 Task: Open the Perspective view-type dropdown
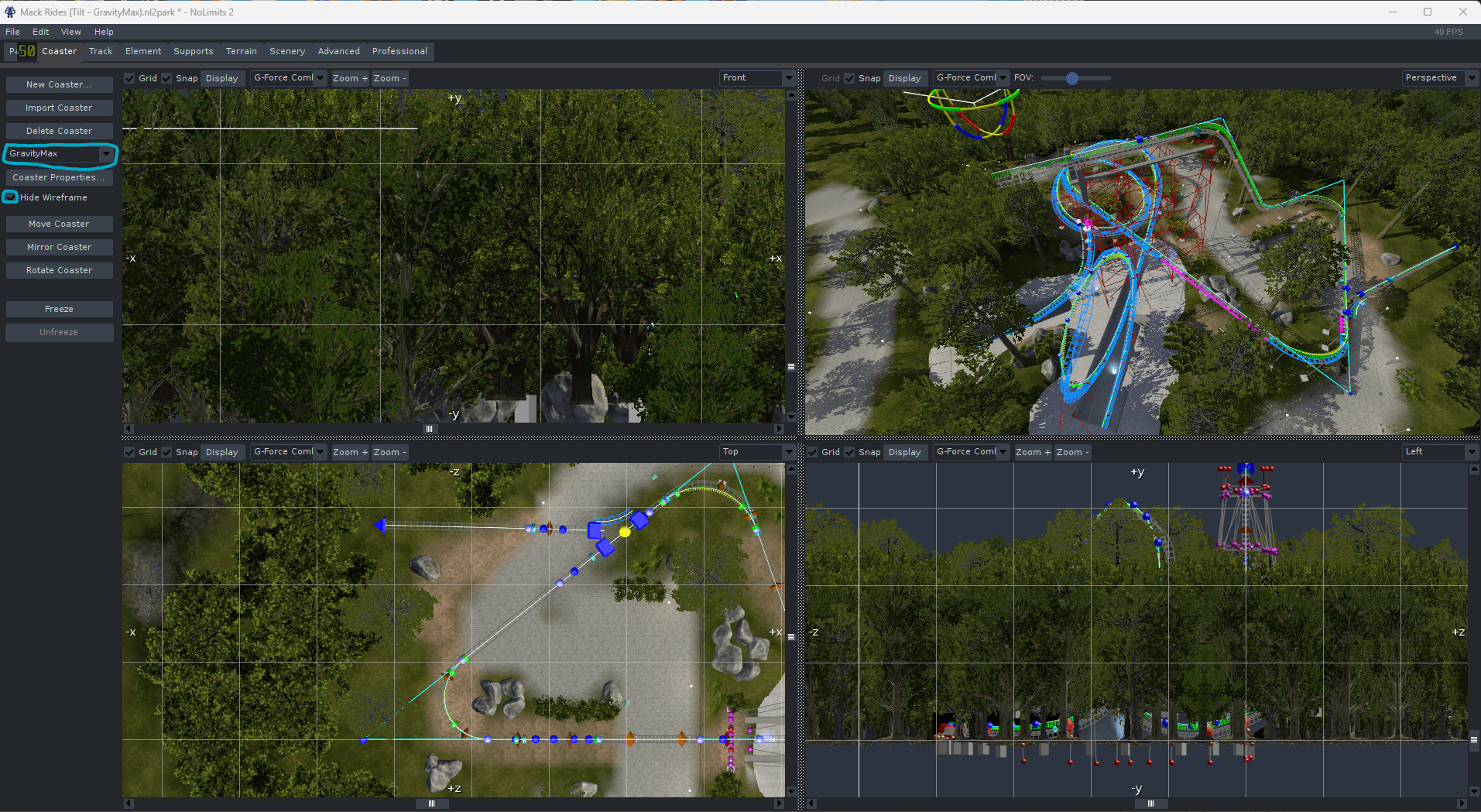1440,78
